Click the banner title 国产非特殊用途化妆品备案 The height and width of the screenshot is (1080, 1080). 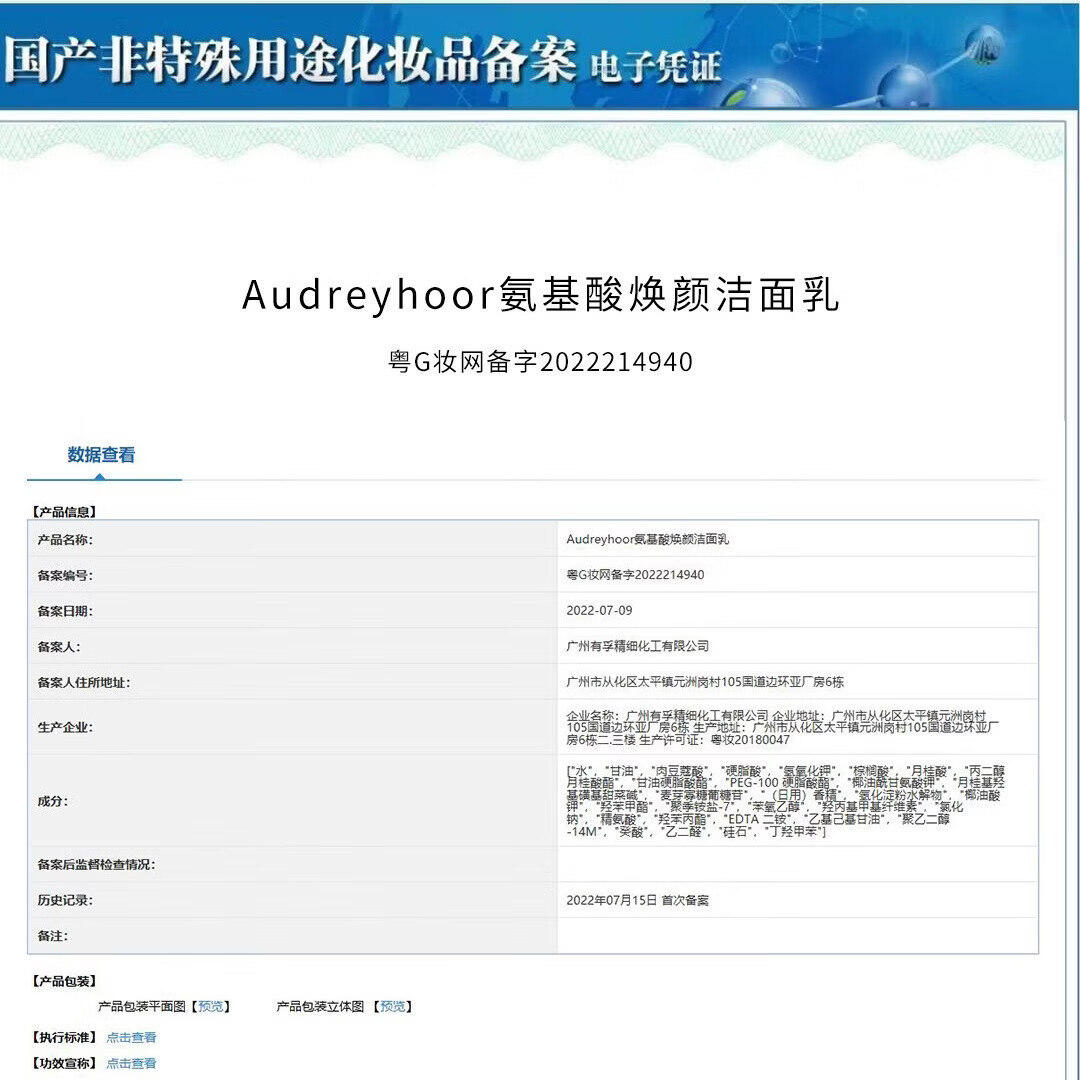[x=290, y=60]
